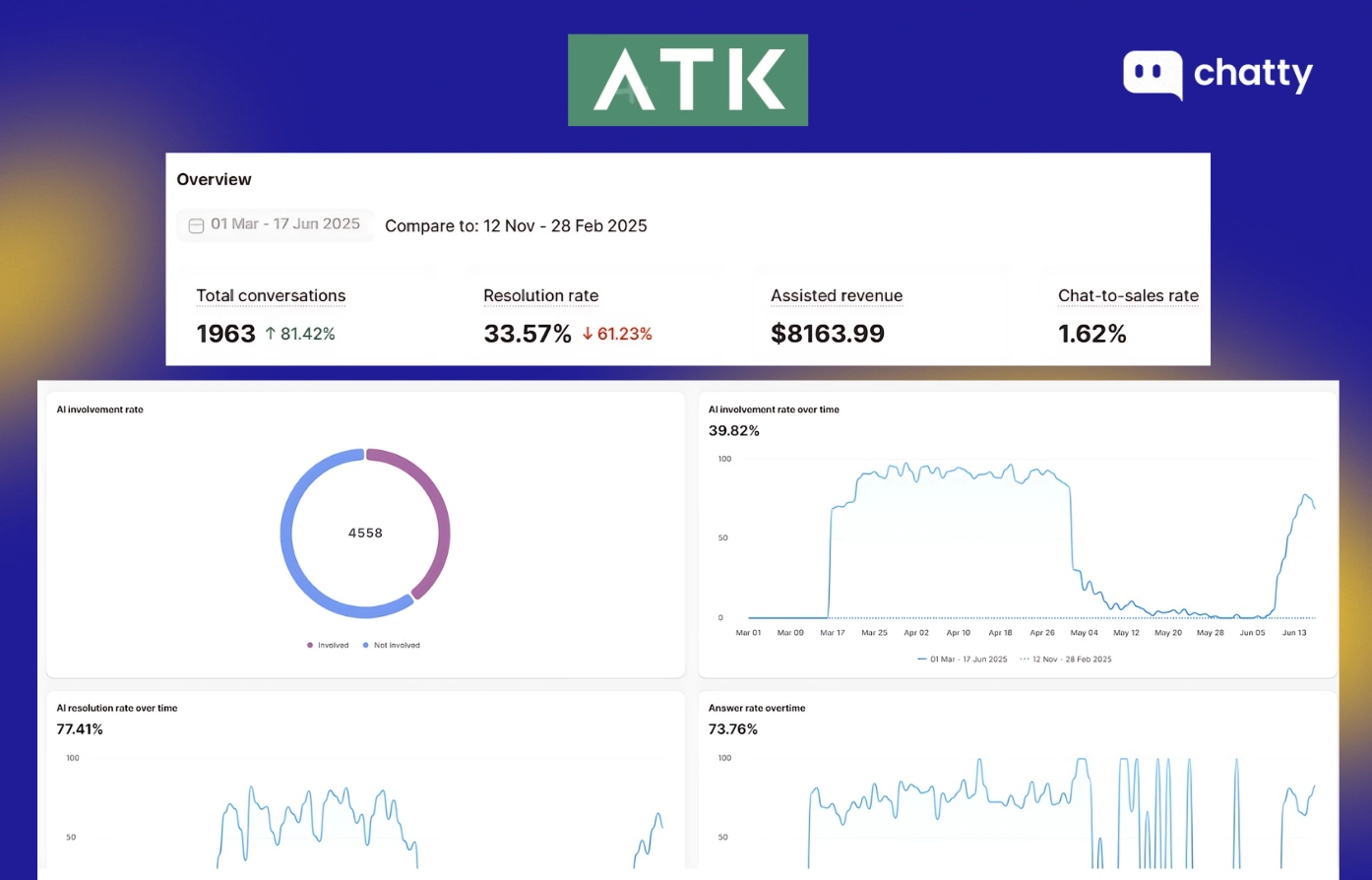Click the calendar icon in date picker
The height and width of the screenshot is (880, 1372).
(x=196, y=225)
